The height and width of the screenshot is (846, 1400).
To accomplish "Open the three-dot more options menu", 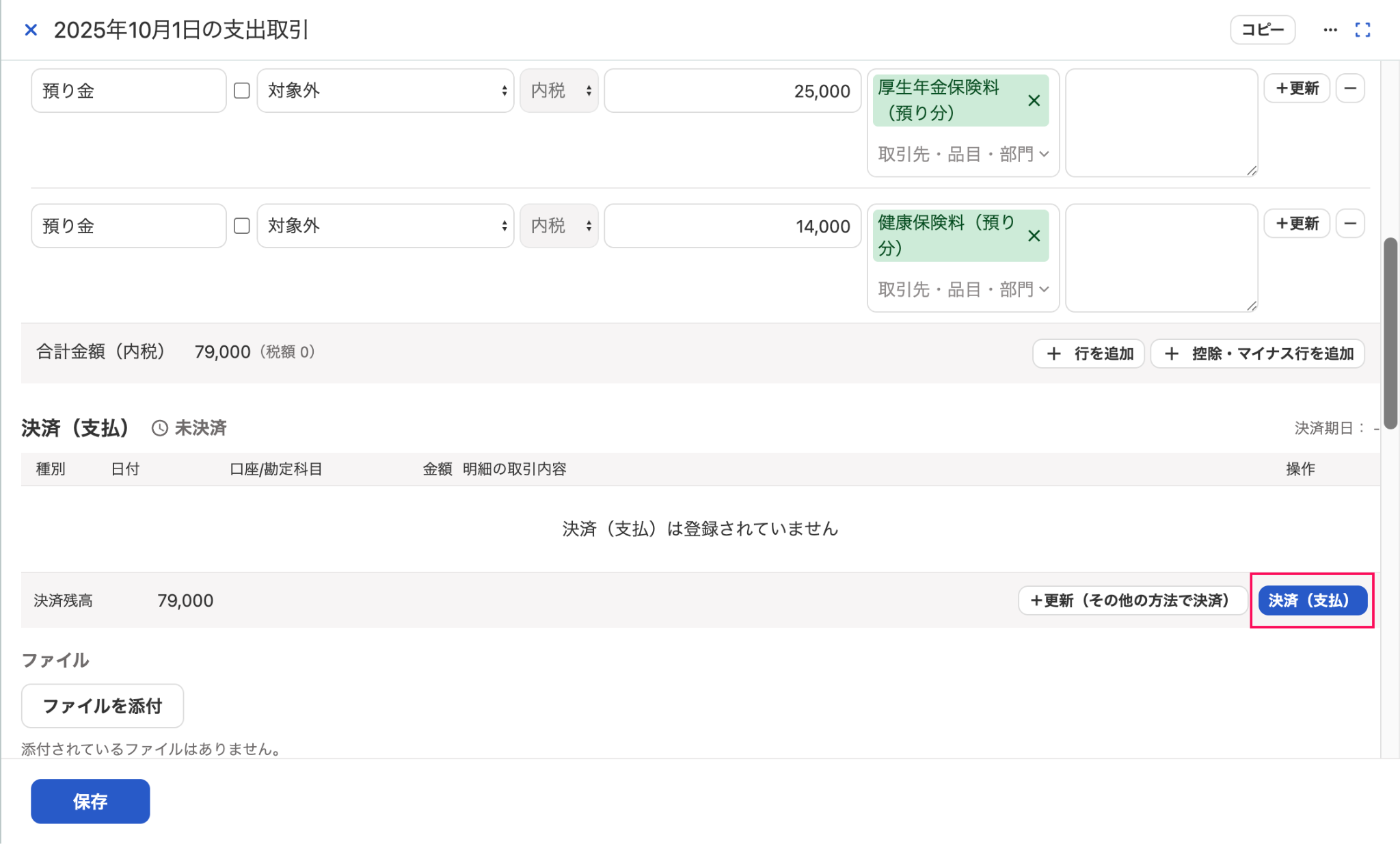I will pos(1330,30).
